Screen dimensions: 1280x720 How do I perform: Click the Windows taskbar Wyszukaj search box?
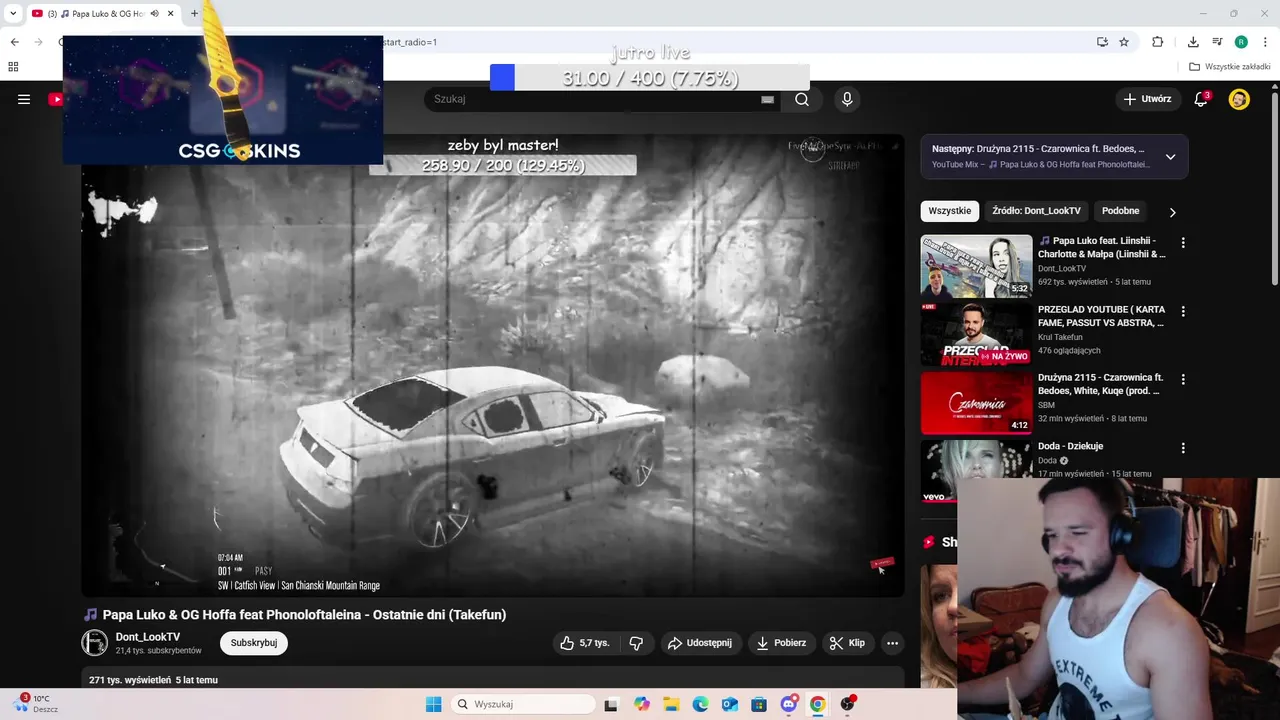click(522, 704)
